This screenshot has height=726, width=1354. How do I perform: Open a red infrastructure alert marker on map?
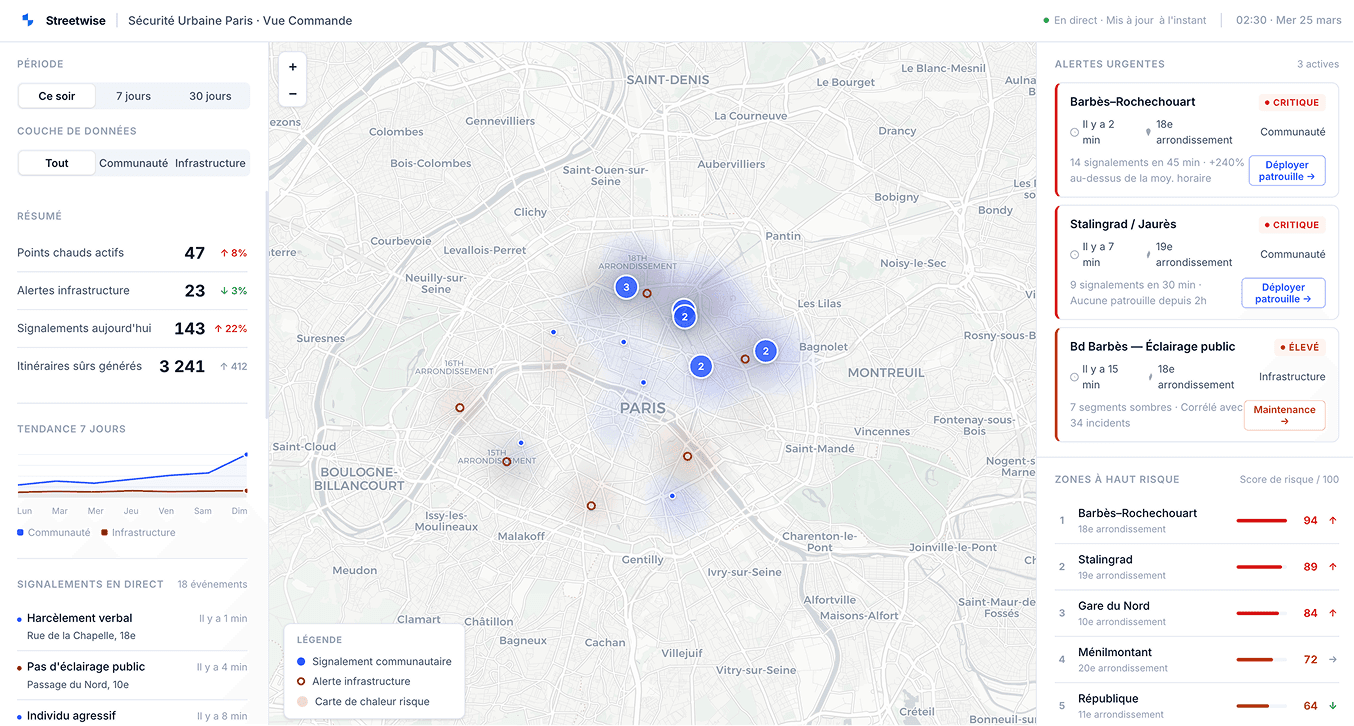pyautogui.click(x=459, y=407)
